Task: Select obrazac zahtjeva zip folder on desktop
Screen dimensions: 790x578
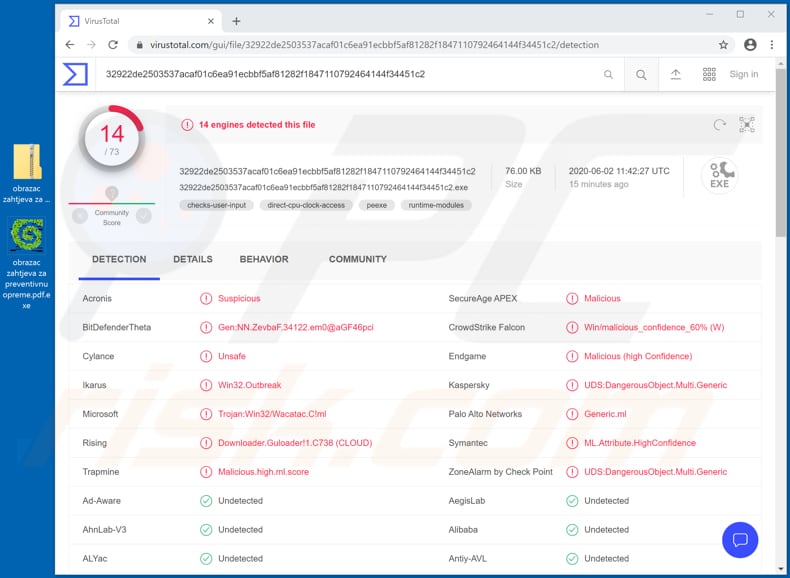Action: [x=27, y=173]
